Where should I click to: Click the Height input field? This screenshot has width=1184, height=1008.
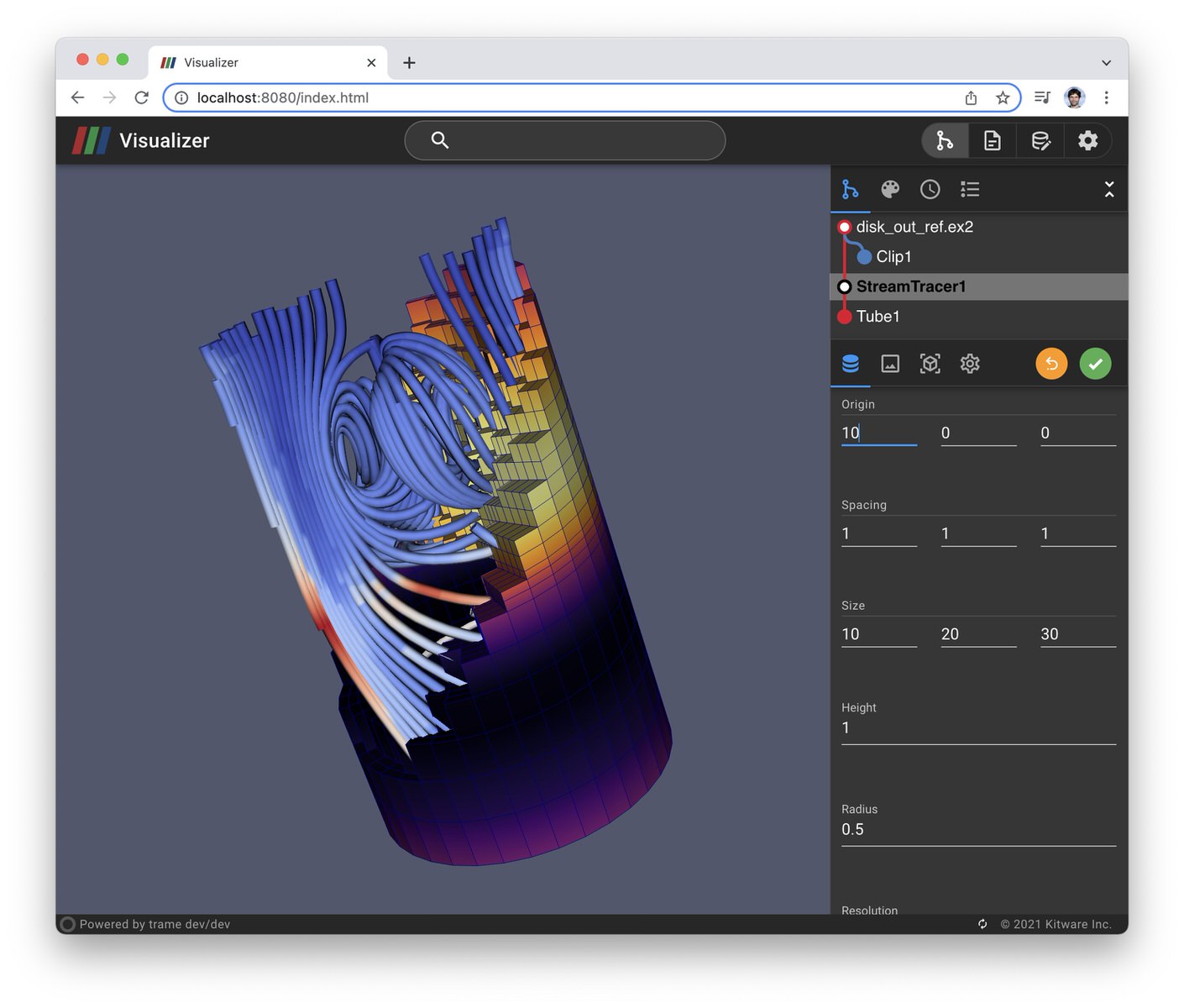978,728
